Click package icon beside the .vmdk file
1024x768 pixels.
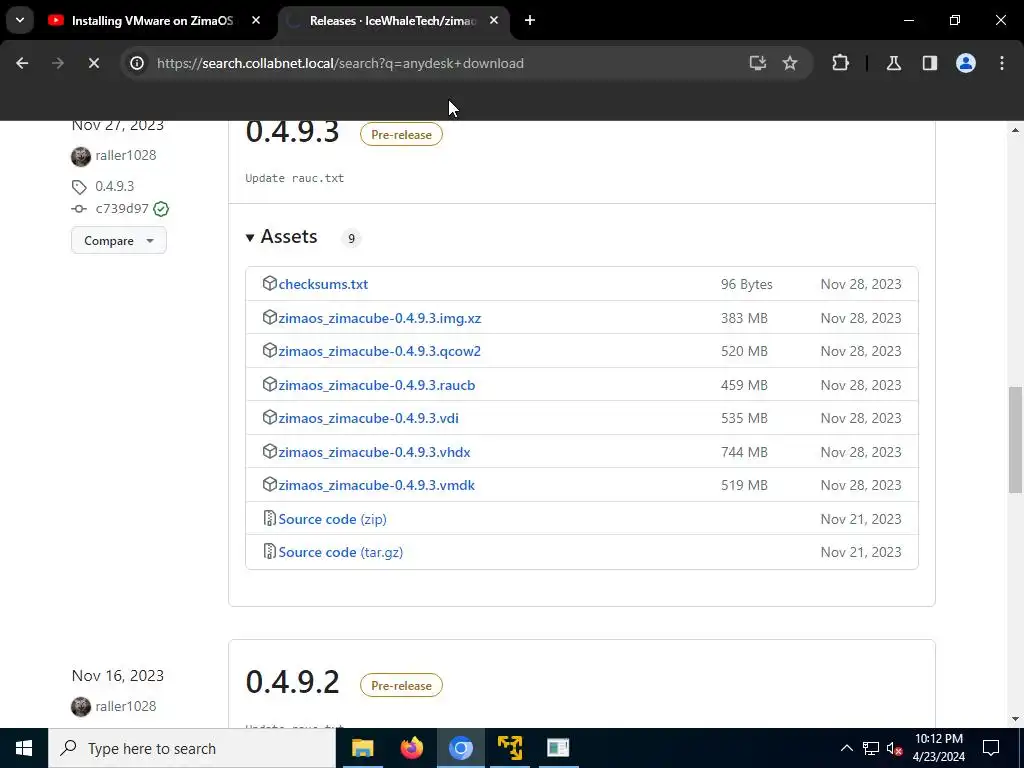tap(270, 485)
